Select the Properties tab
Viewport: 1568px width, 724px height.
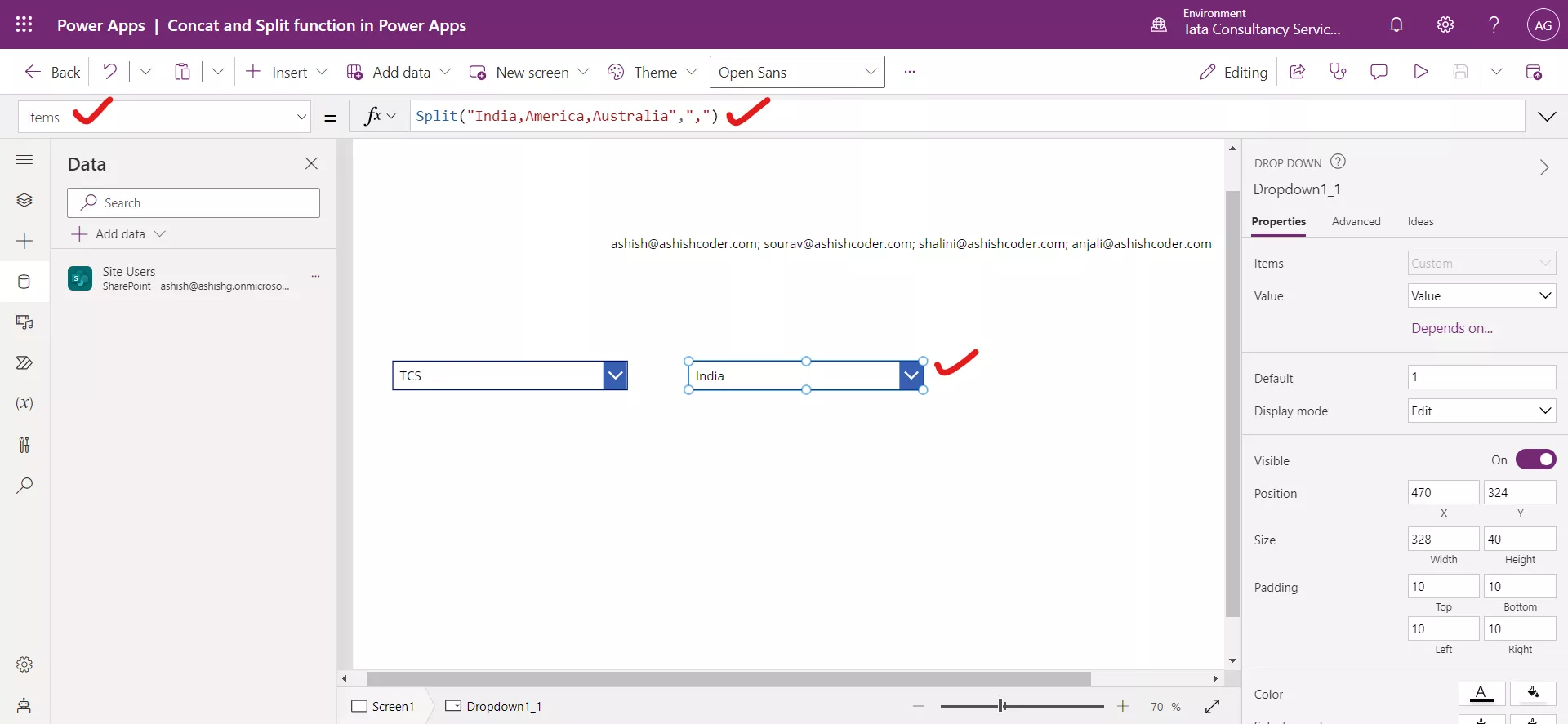(1278, 221)
